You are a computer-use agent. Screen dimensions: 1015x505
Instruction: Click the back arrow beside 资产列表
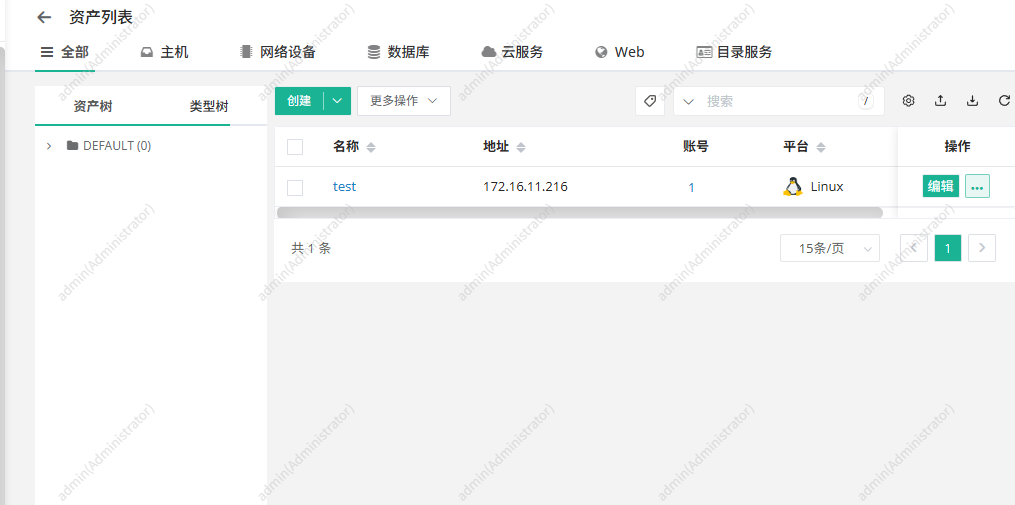tap(43, 17)
